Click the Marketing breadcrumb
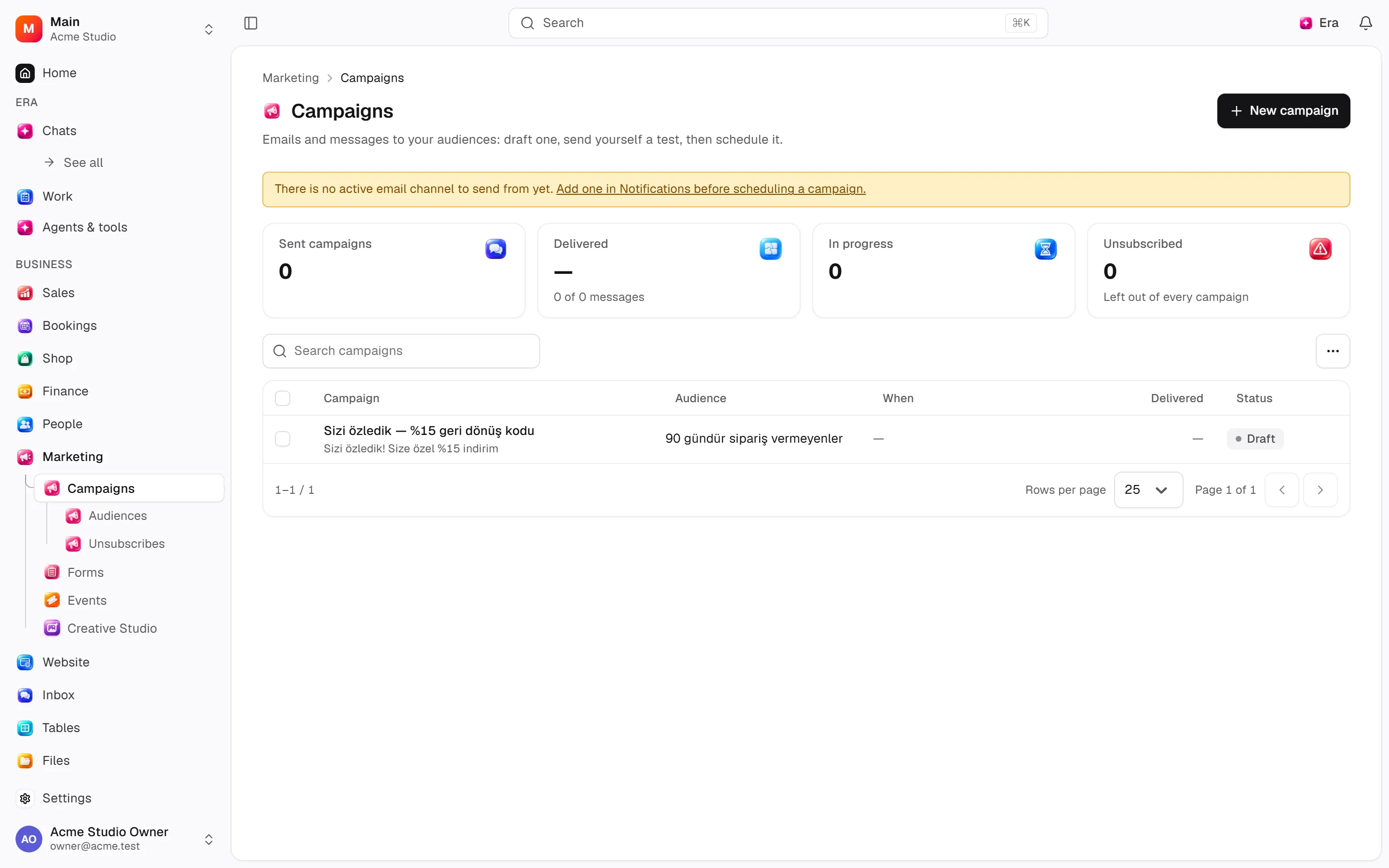The height and width of the screenshot is (868, 1389). [x=290, y=78]
